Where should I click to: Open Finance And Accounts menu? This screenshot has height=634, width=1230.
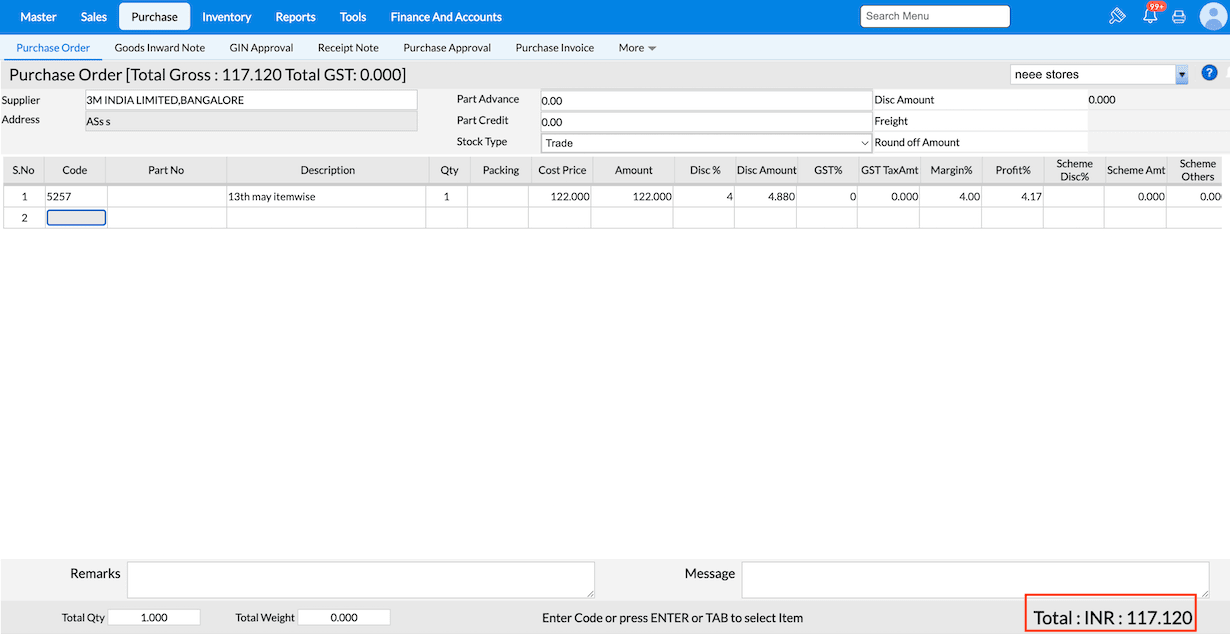point(446,17)
